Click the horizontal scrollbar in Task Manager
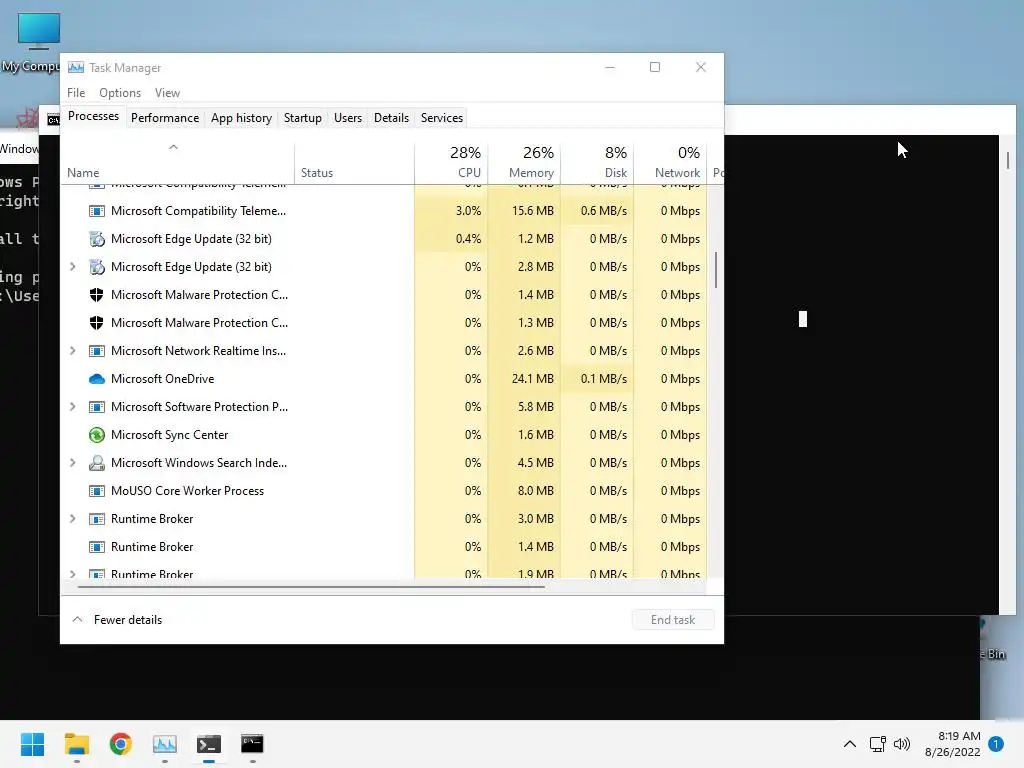 pos(311,587)
